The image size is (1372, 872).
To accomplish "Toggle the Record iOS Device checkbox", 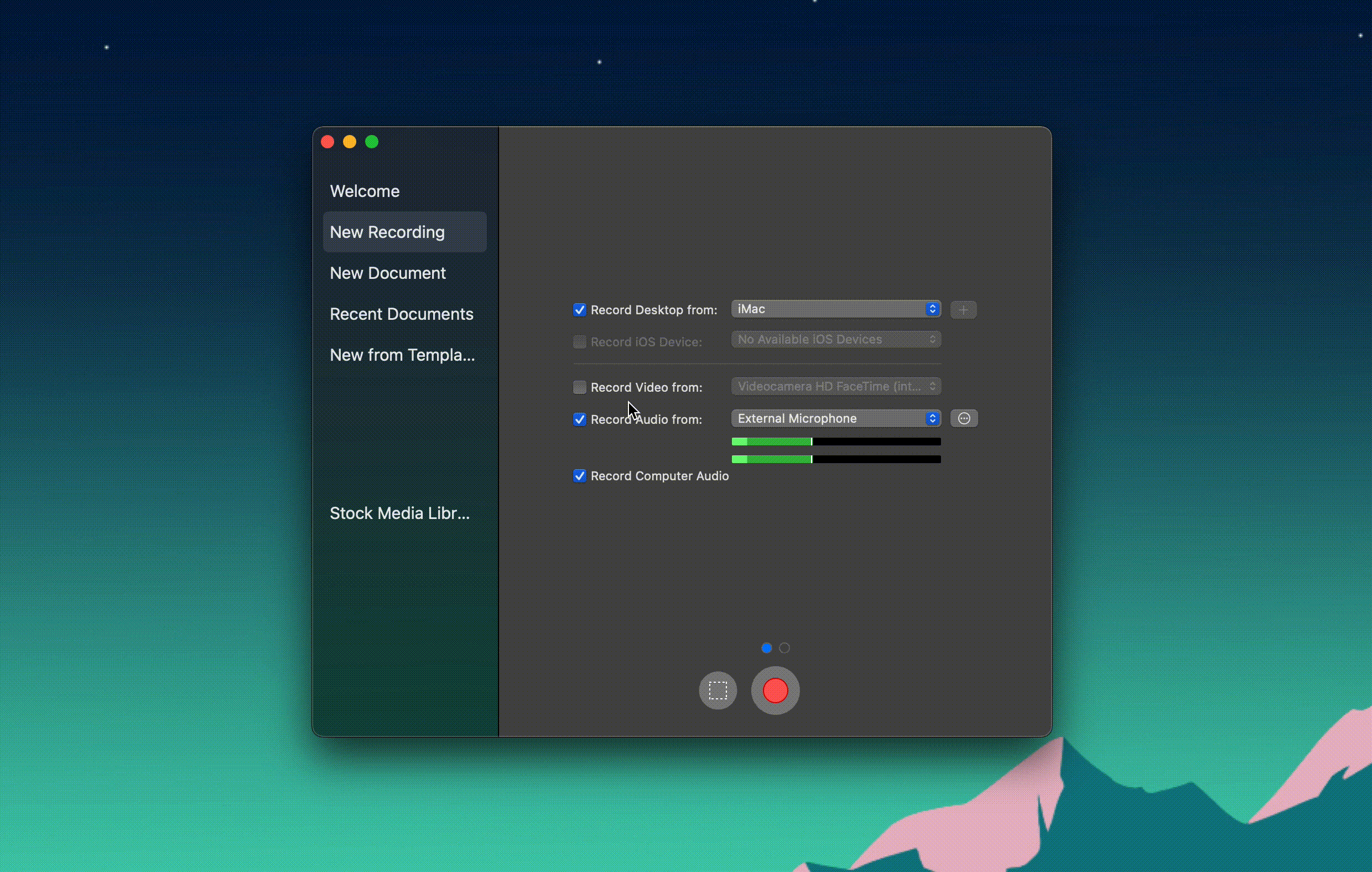I will (x=579, y=342).
